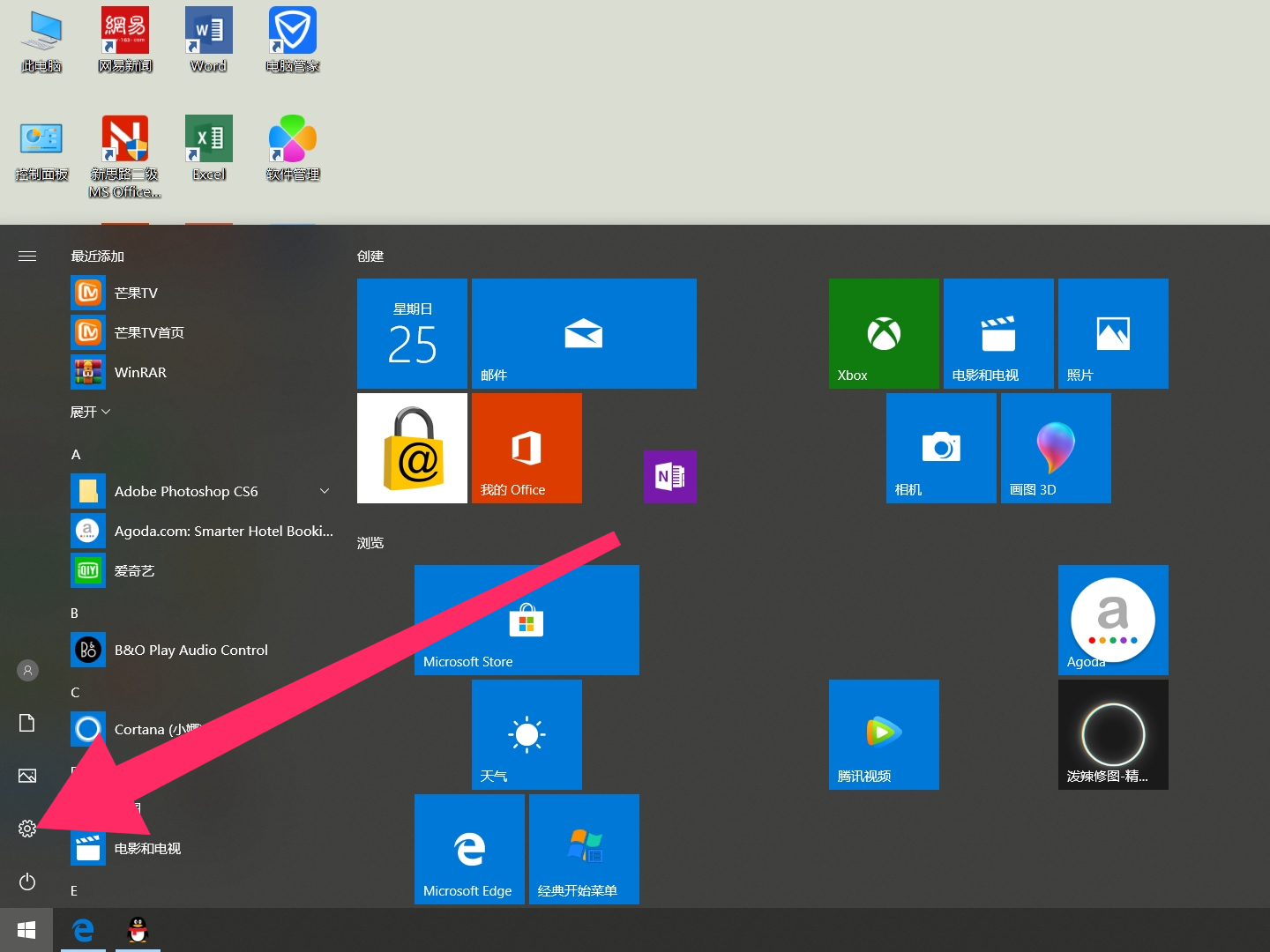This screenshot has width=1270, height=952.
Task: Click the letter A group header
Action: click(76, 454)
